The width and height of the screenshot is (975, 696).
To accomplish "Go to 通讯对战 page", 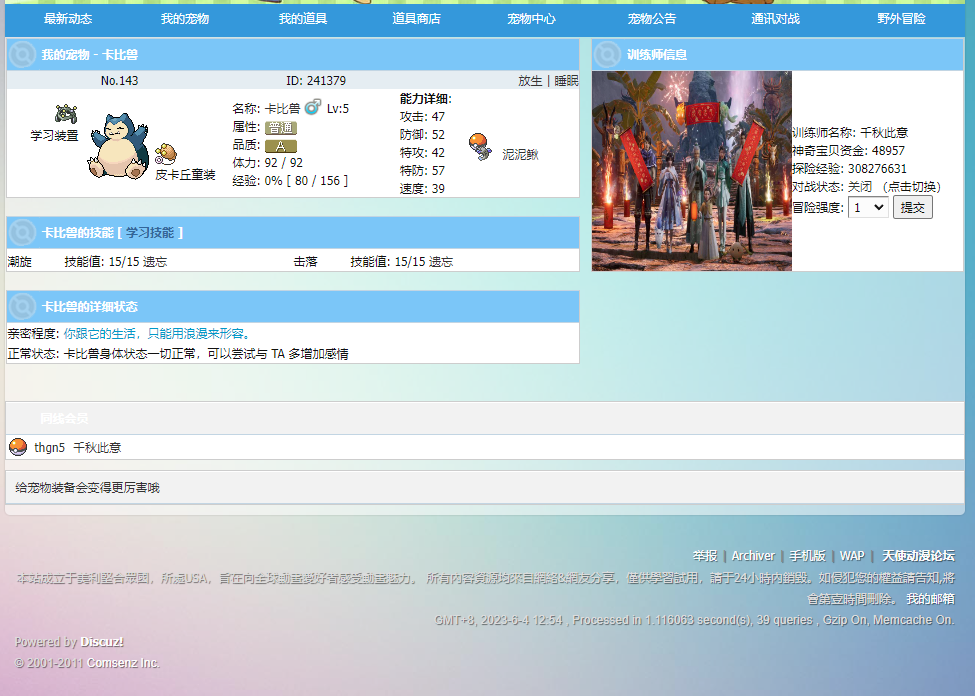I will pyautogui.click(x=775, y=19).
